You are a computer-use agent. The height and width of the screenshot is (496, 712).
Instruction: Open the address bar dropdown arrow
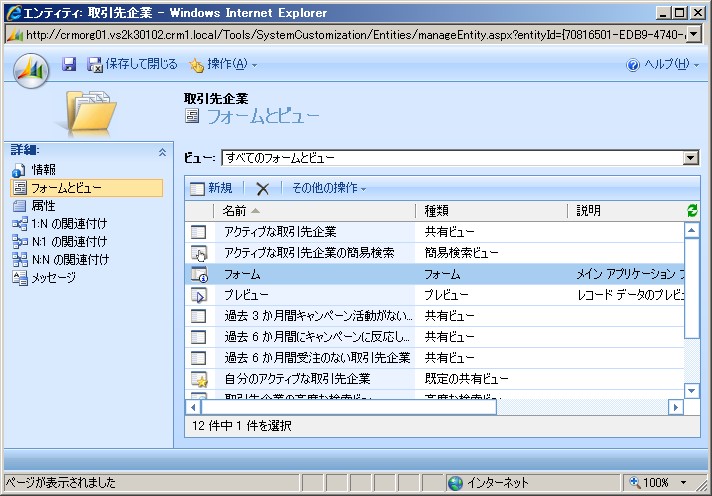point(693,35)
